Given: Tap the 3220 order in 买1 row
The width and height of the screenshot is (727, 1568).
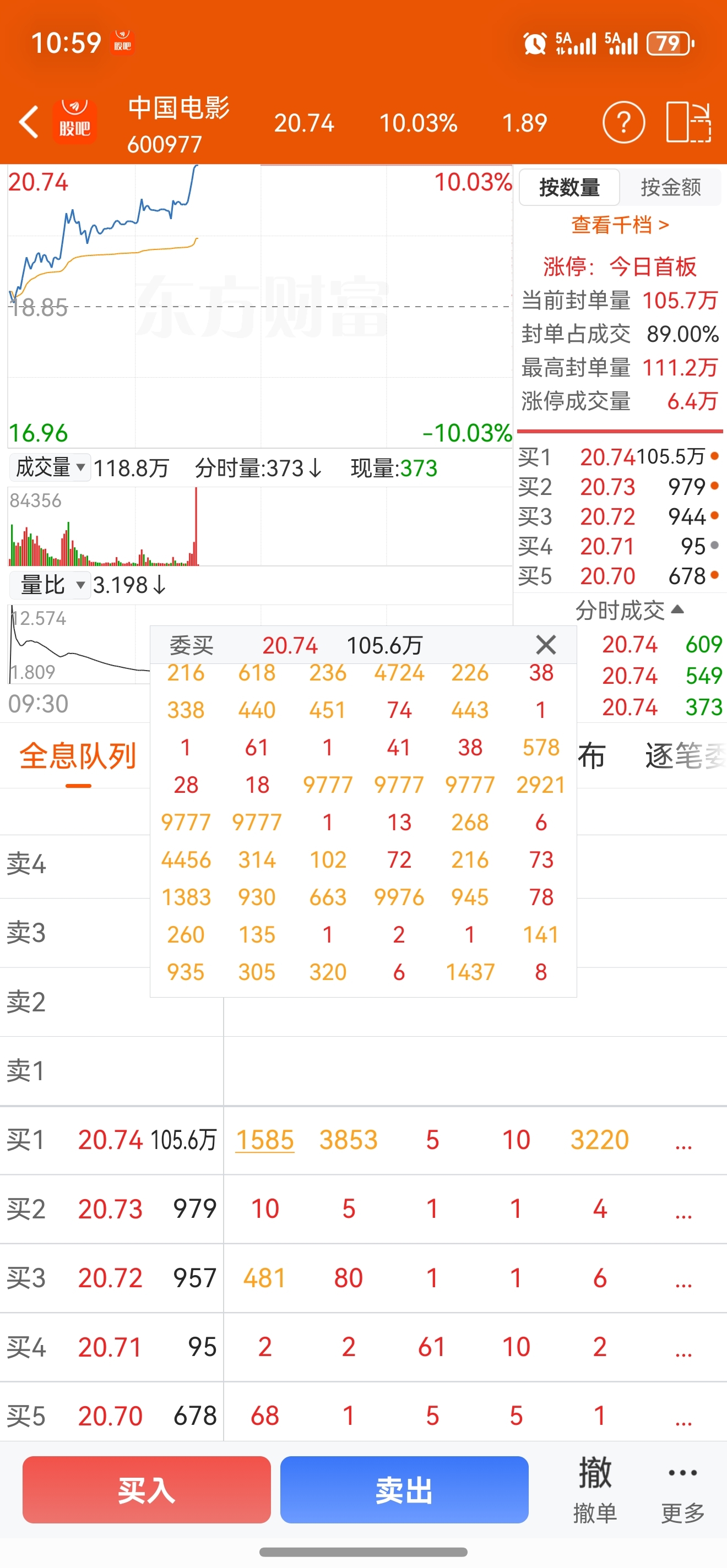Looking at the screenshot, I should [x=599, y=1140].
